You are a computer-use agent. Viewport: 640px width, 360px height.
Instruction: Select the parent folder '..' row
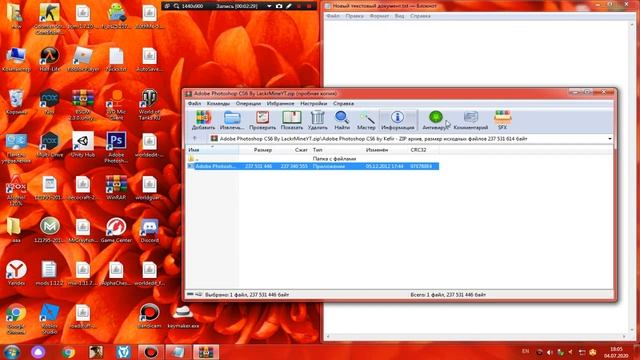click(313, 158)
